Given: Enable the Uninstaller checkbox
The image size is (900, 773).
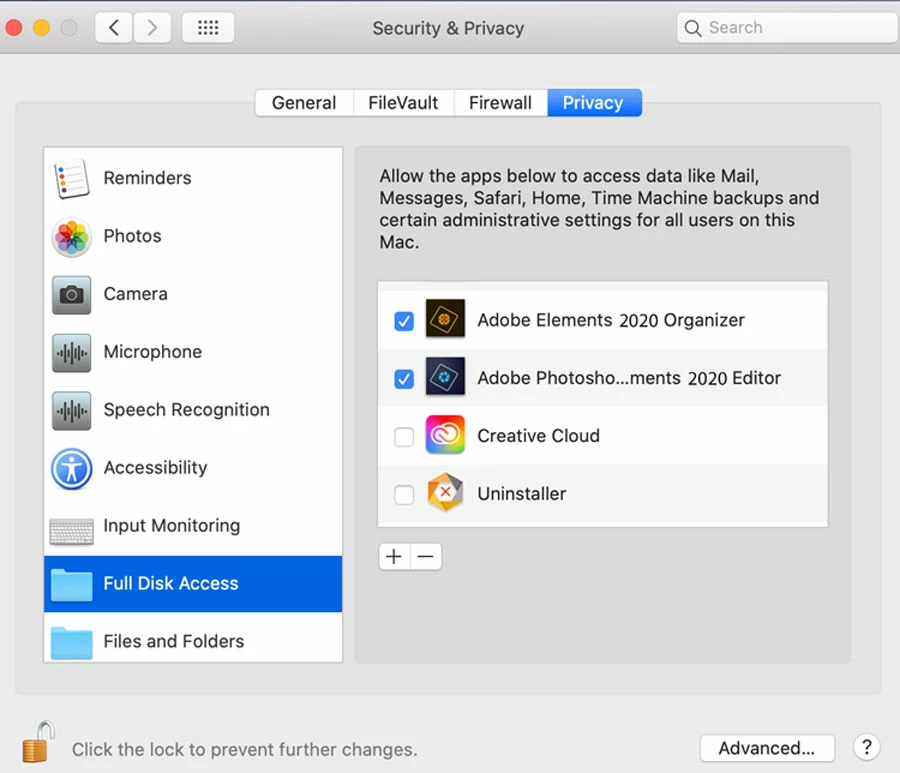Looking at the screenshot, I should 404,495.
